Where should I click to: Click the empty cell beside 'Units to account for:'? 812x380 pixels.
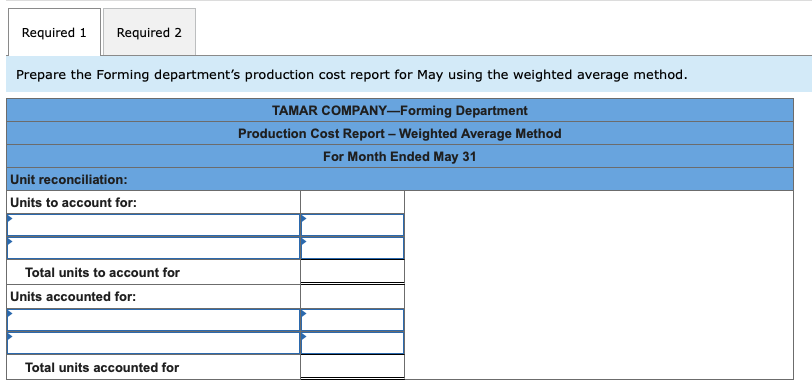pyautogui.click(x=353, y=202)
